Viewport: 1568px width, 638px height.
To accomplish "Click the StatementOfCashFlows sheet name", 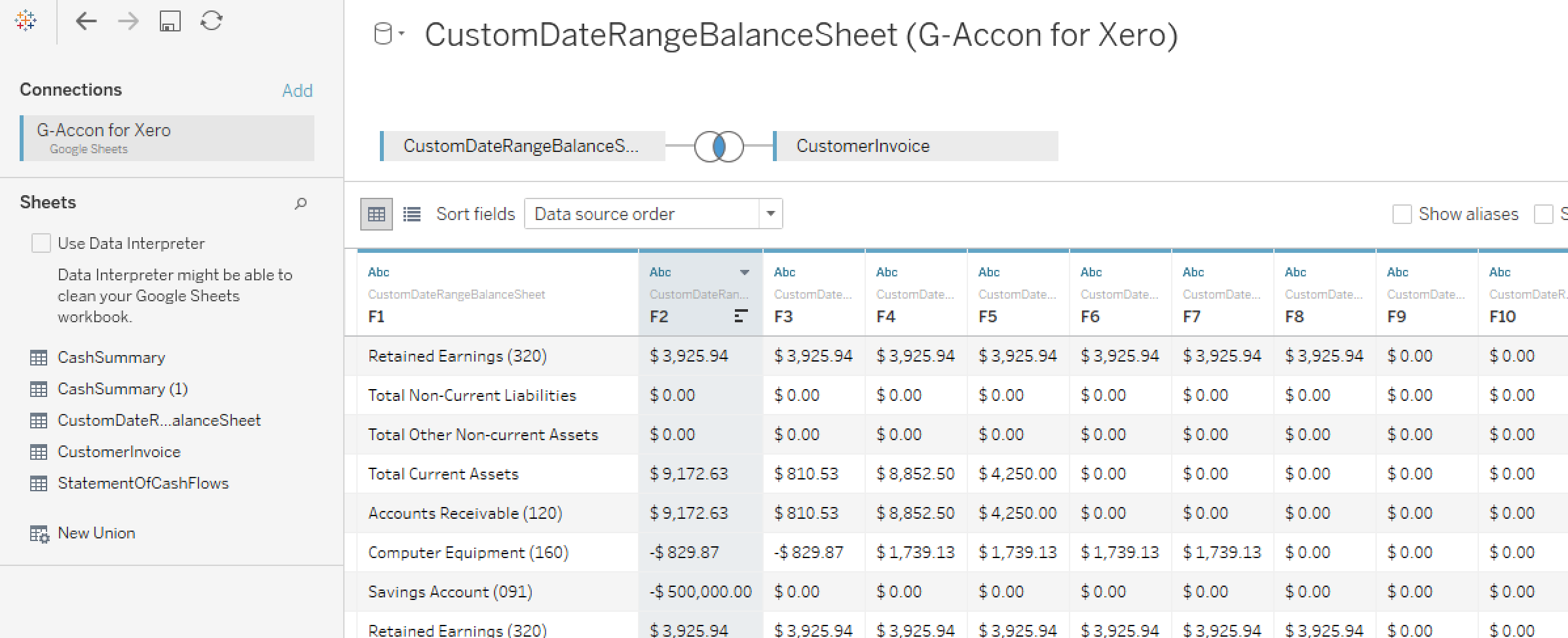I will pos(143,483).
